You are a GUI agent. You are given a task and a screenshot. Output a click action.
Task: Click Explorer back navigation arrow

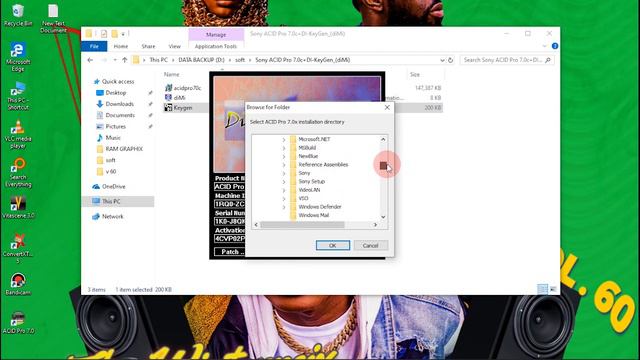pyautogui.click(x=90, y=60)
